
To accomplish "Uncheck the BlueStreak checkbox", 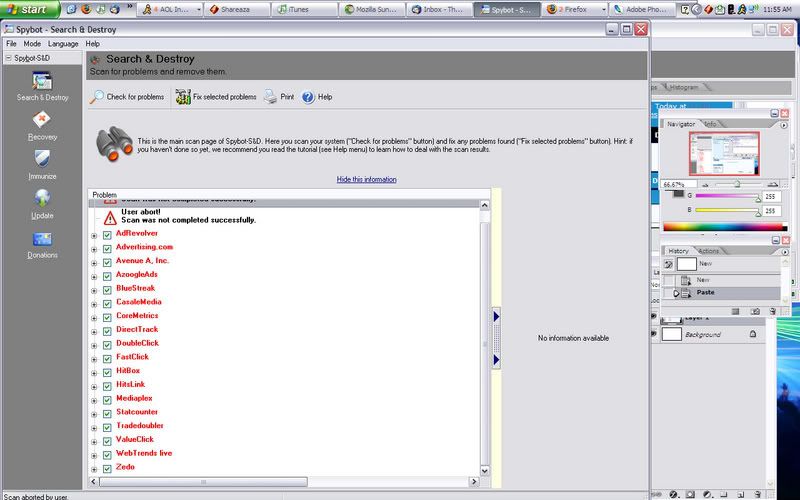I will (x=107, y=290).
